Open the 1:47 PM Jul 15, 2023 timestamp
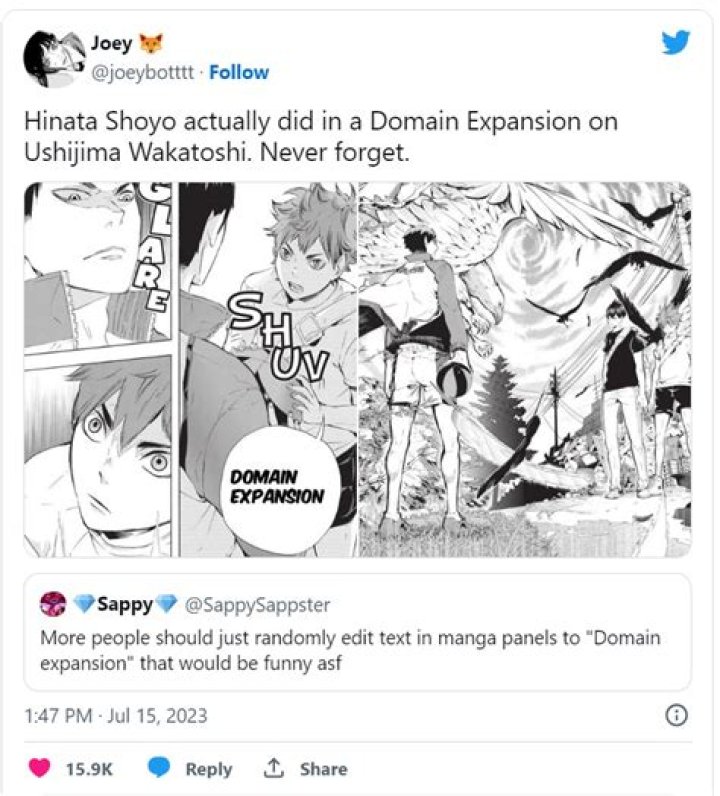 tap(115, 716)
